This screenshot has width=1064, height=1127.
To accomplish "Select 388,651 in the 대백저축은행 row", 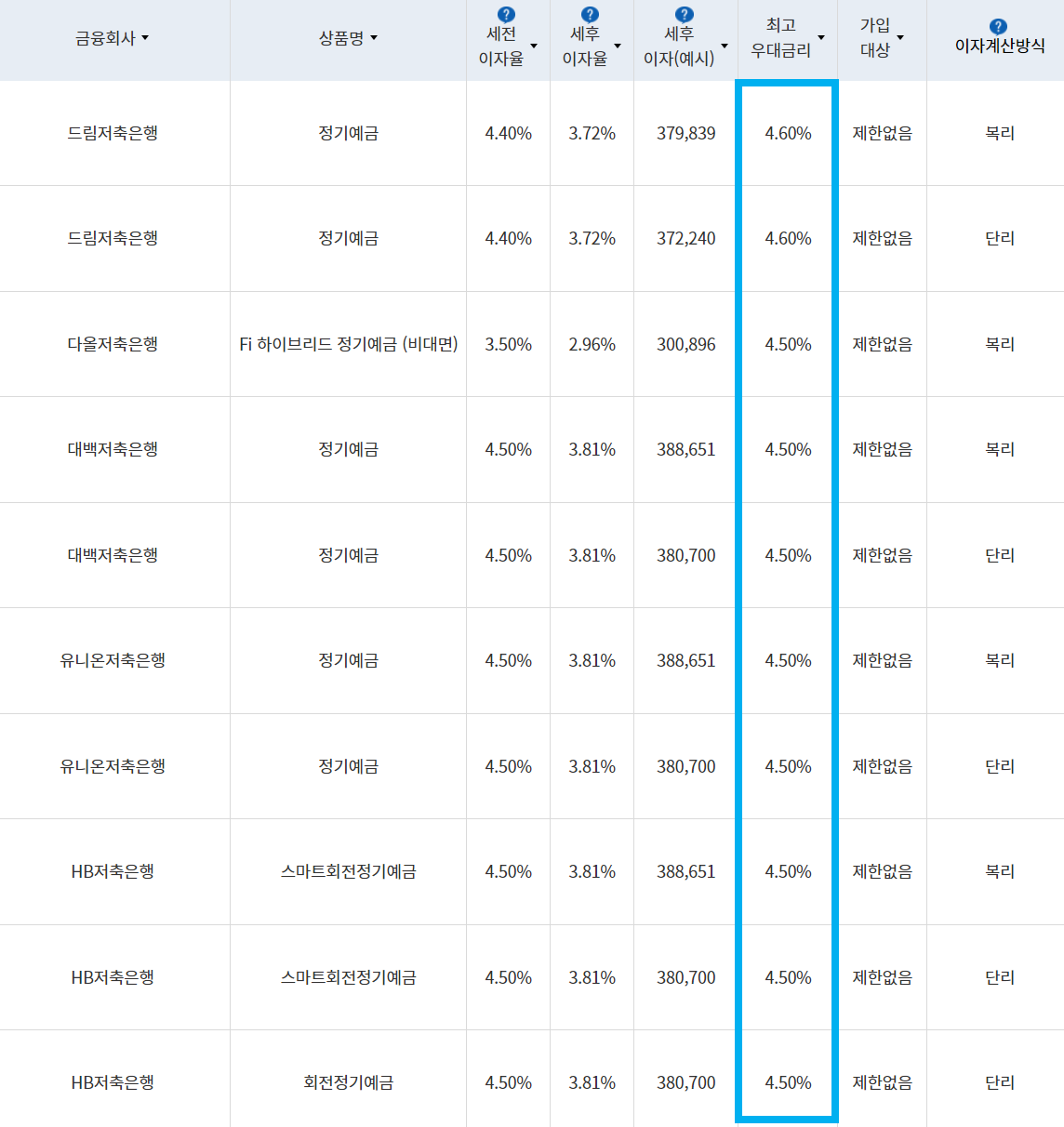I will [686, 449].
